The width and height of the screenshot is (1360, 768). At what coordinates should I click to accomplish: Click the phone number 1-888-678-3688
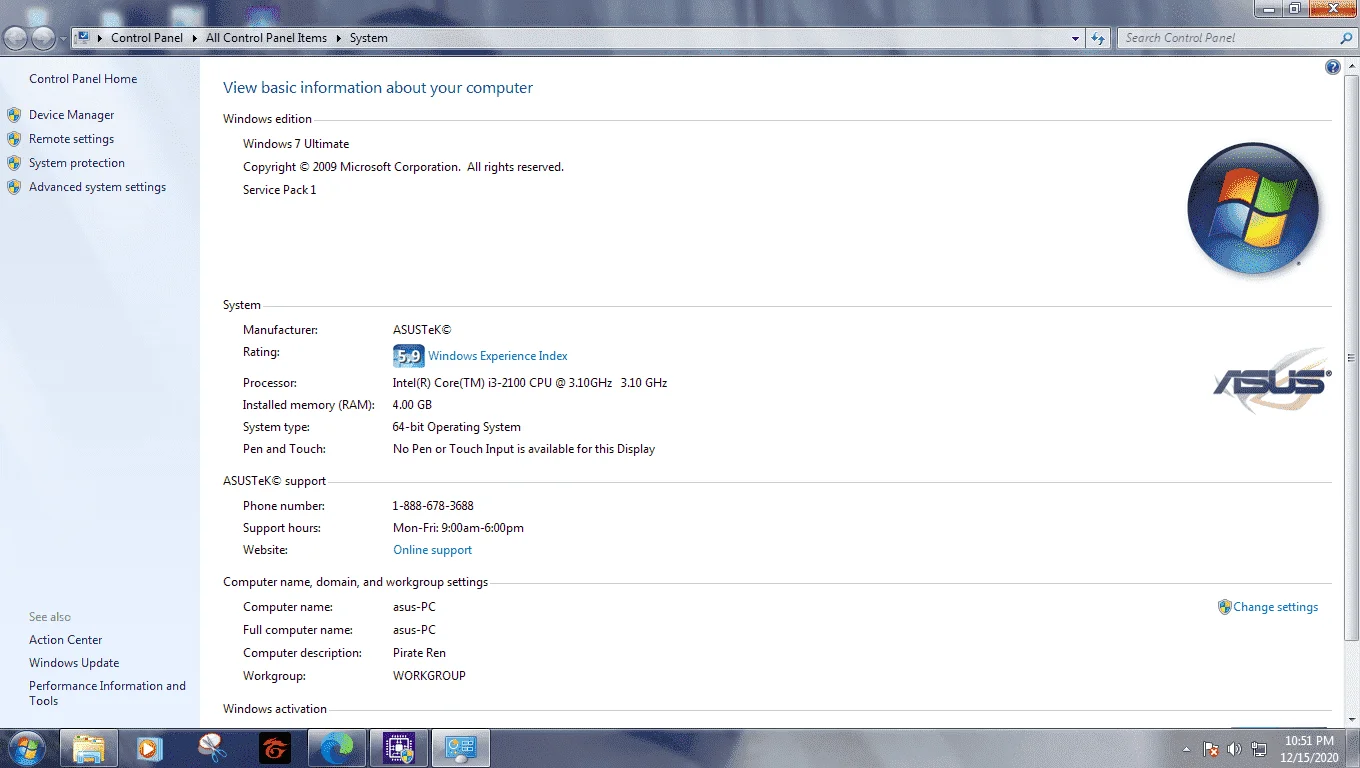[x=433, y=506]
